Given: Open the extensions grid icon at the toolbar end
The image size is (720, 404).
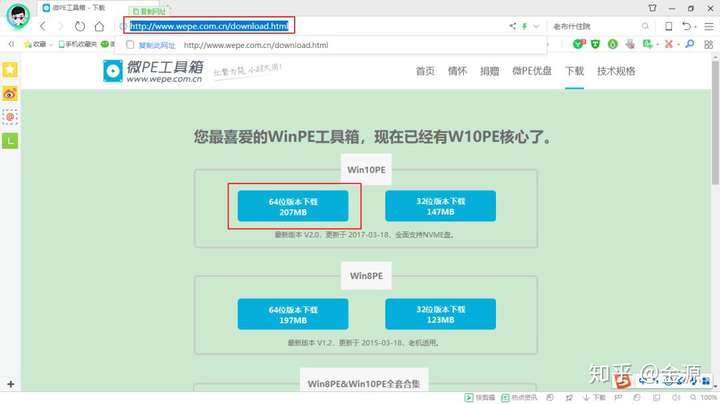Looking at the screenshot, I should click(x=709, y=45).
